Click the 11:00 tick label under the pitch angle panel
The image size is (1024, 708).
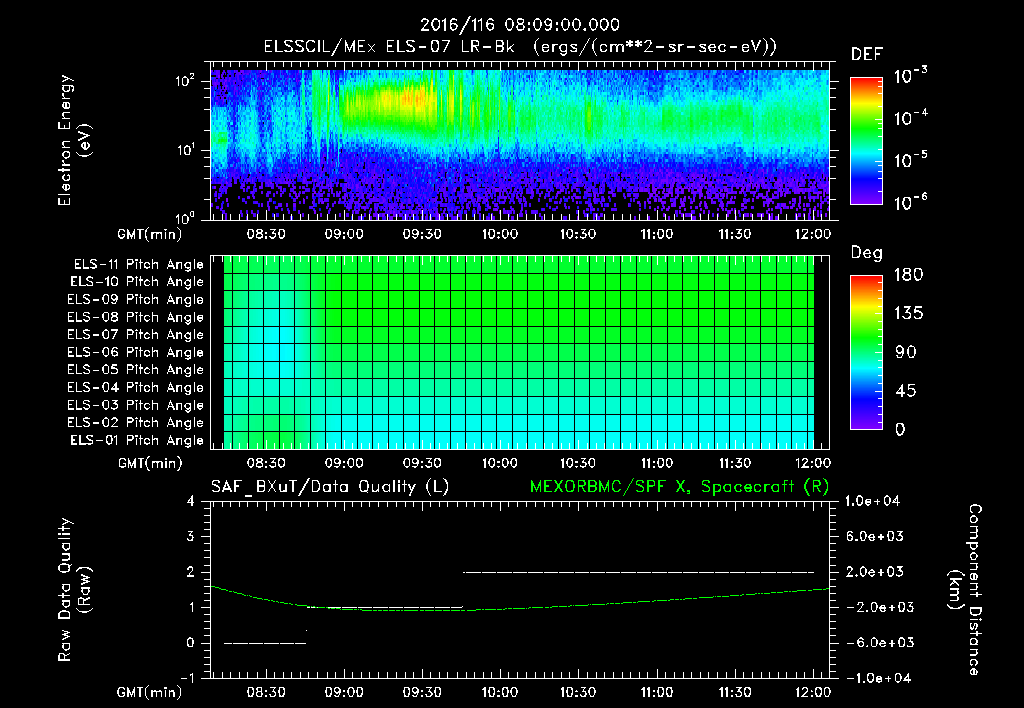point(656,463)
